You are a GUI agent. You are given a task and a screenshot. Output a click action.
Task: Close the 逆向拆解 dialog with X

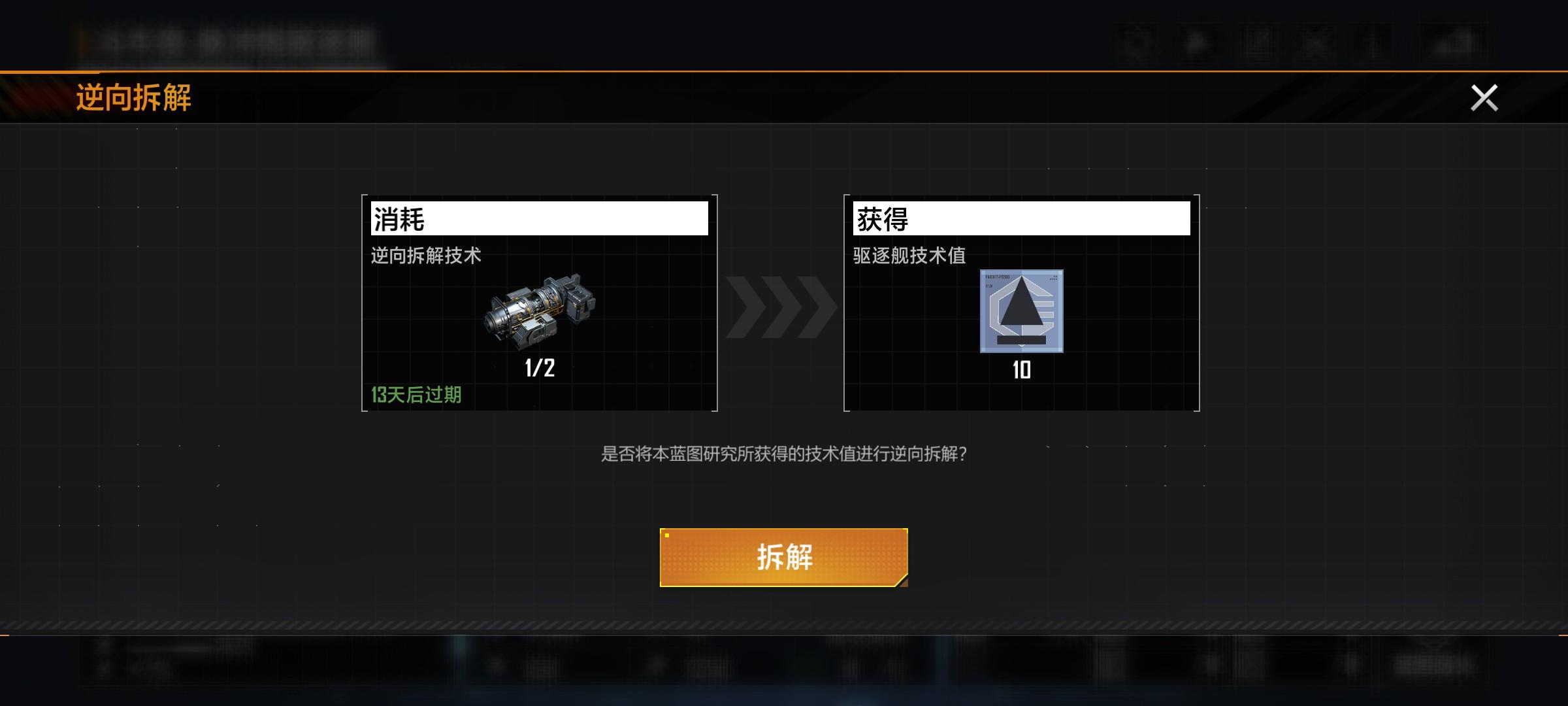[x=1484, y=98]
